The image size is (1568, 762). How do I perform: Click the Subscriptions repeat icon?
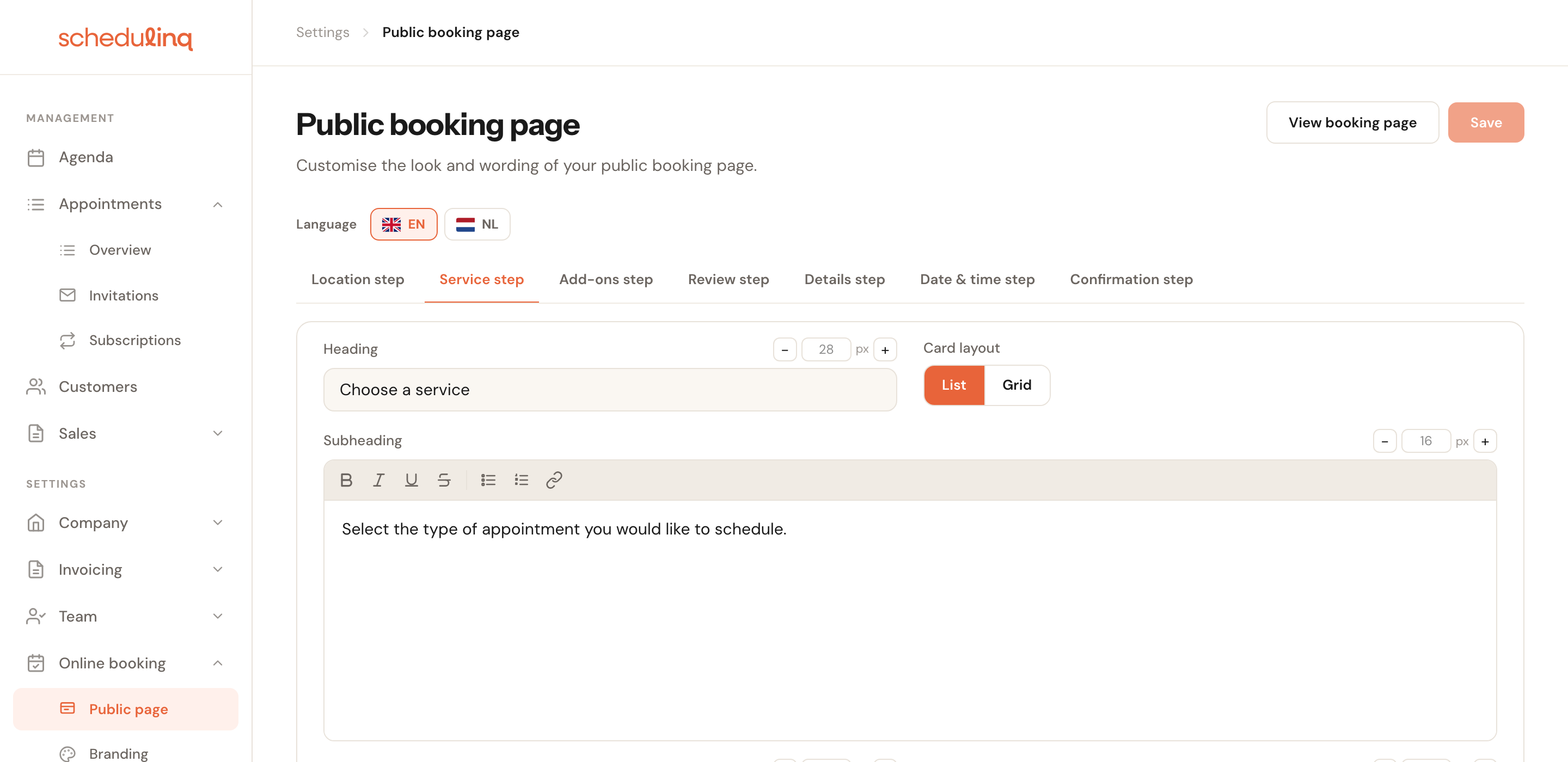pos(68,340)
